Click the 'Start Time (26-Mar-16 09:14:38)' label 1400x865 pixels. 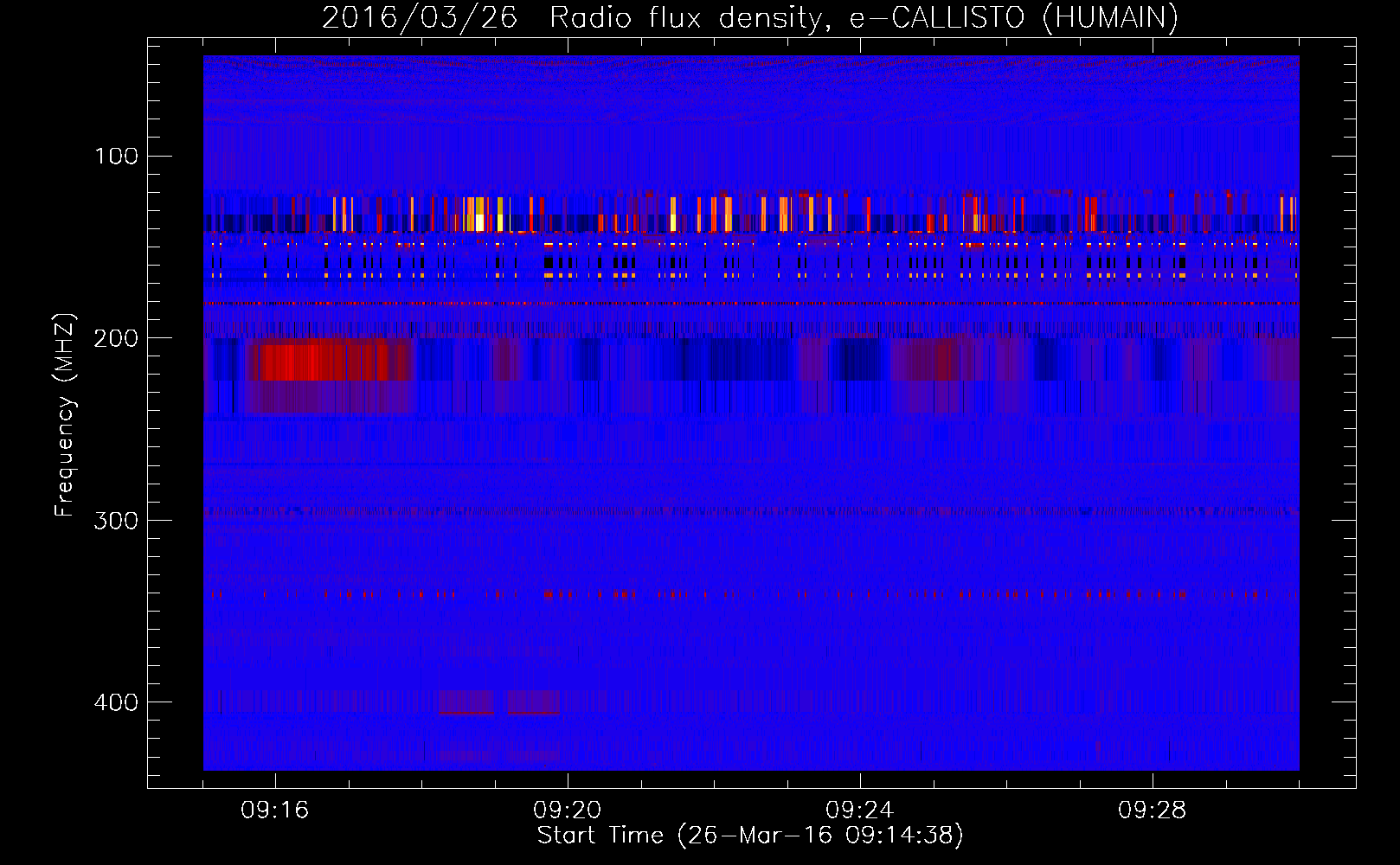(750, 836)
